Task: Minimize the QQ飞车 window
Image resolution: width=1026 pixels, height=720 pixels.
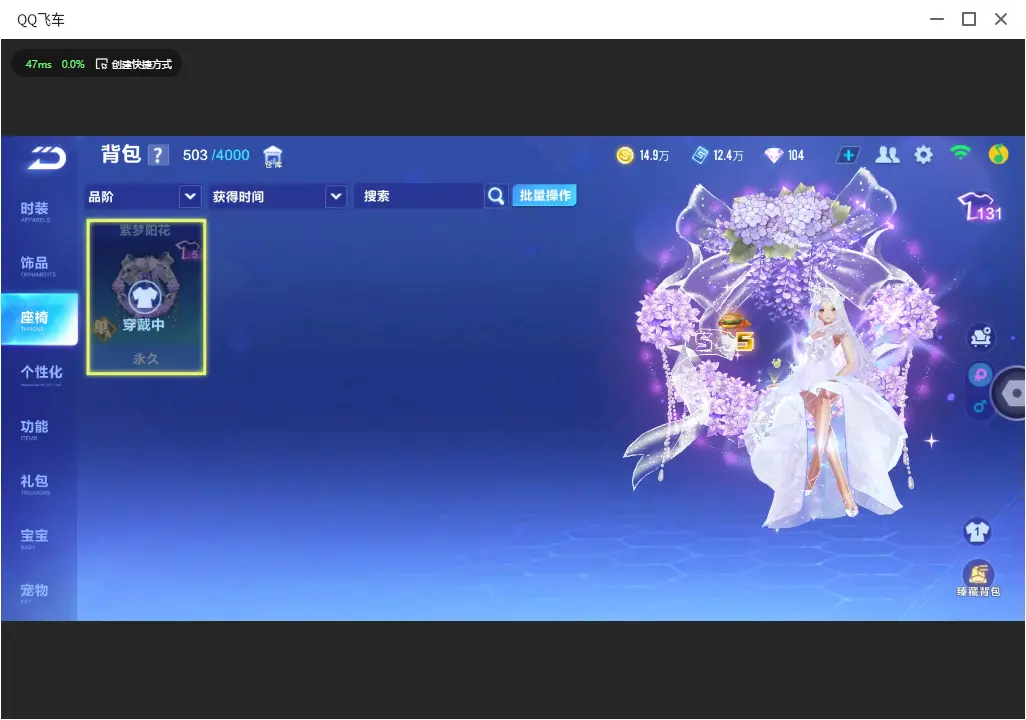Action: [x=937, y=20]
